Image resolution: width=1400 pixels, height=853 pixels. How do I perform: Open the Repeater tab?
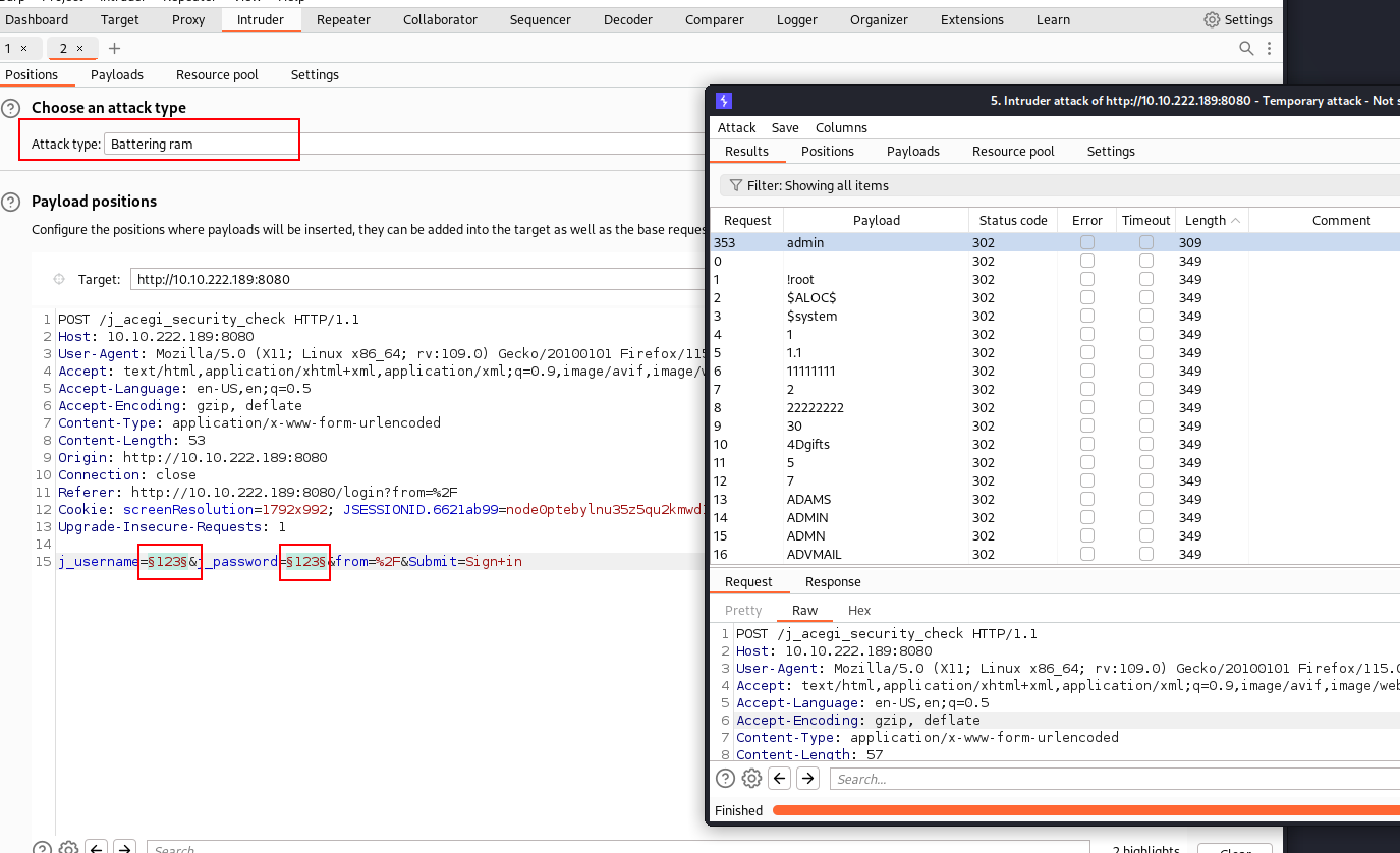coord(343,20)
